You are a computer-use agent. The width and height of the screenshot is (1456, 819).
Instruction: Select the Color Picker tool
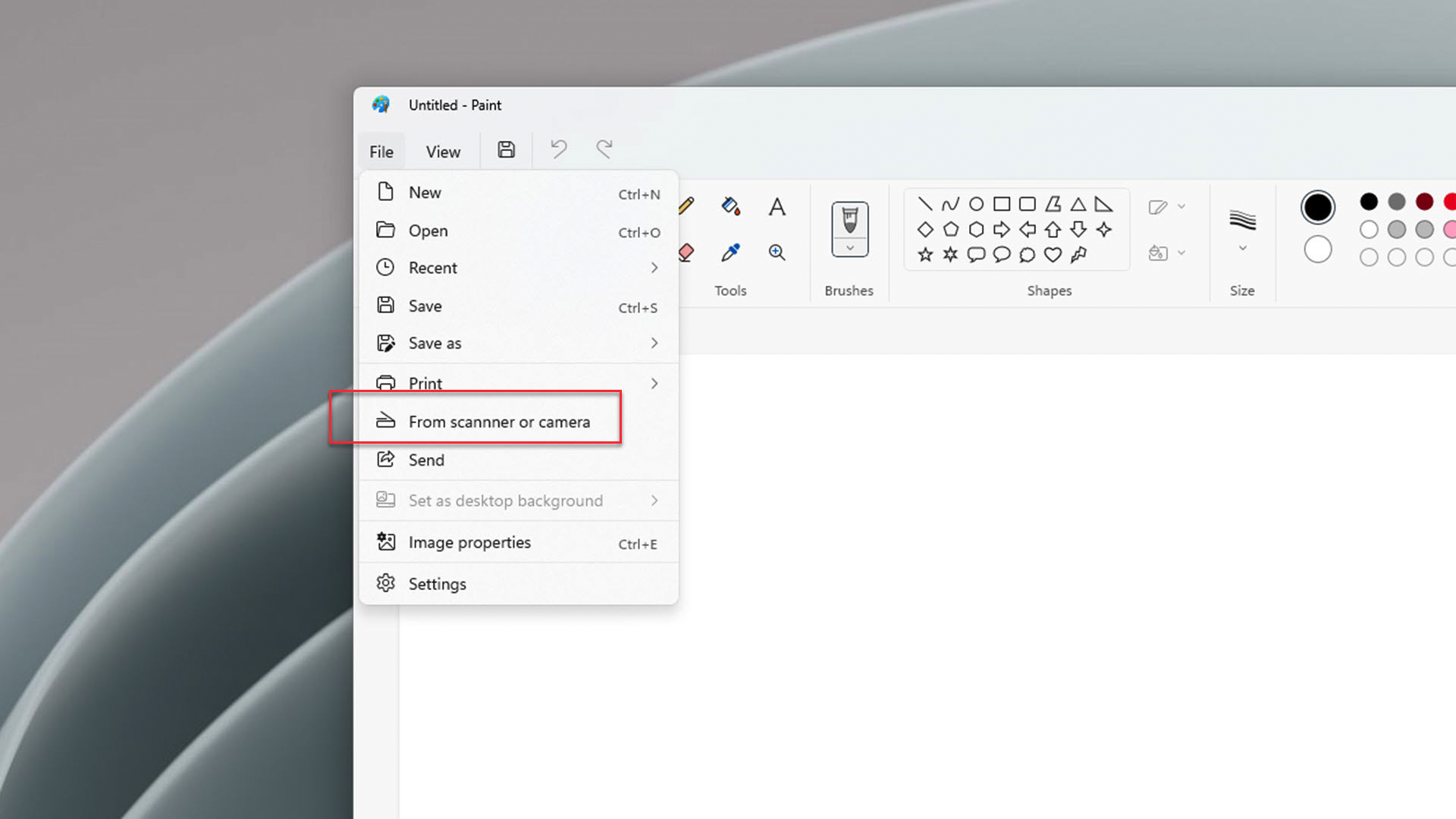tap(730, 251)
